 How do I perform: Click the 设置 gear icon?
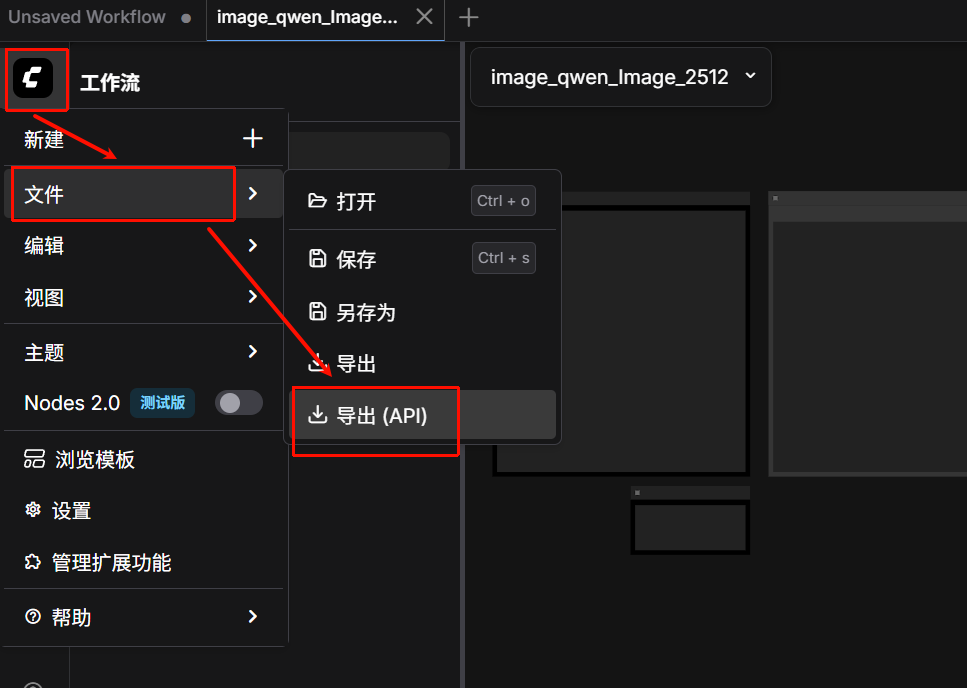[x=33, y=509]
